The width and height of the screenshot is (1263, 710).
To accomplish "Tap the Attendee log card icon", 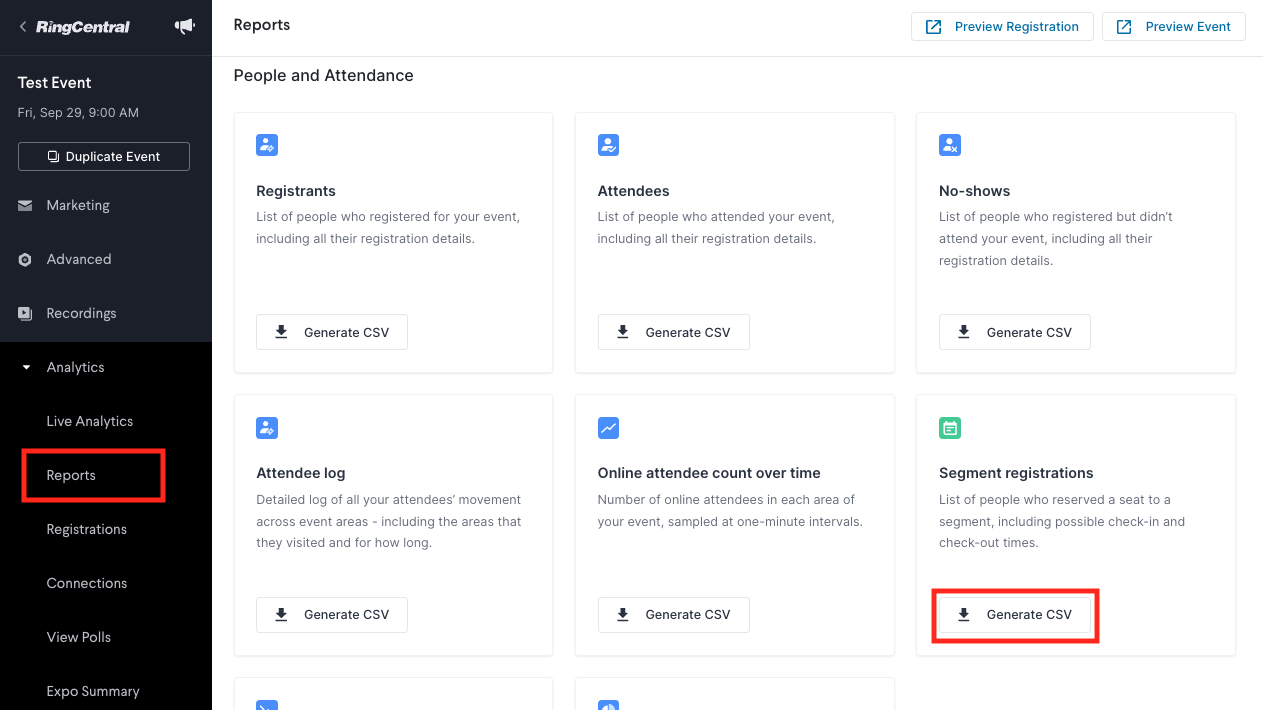I will (x=267, y=428).
